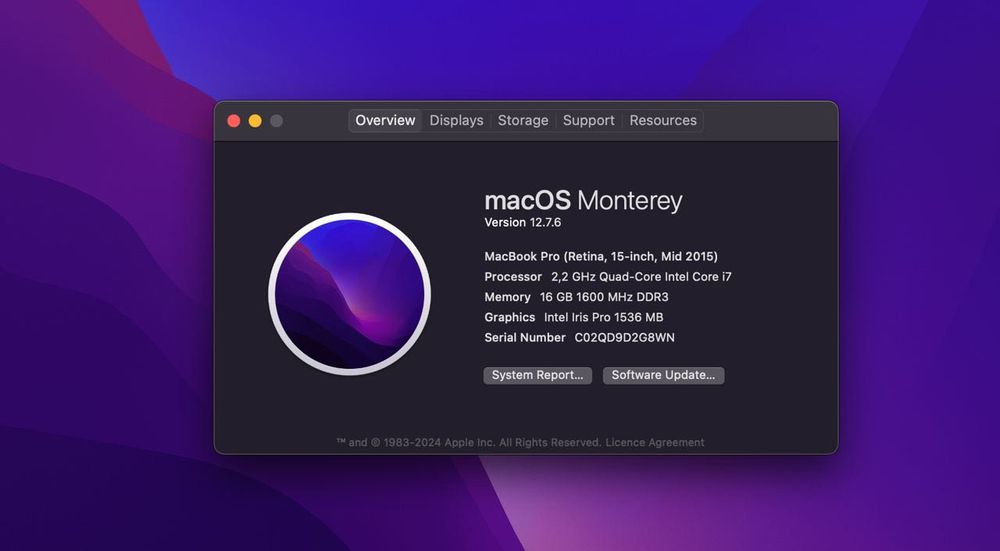1000x551 pixels.
Task: Click the graphics value Intel Iris Pro 1536 MB
Action: tap(603, 318)
